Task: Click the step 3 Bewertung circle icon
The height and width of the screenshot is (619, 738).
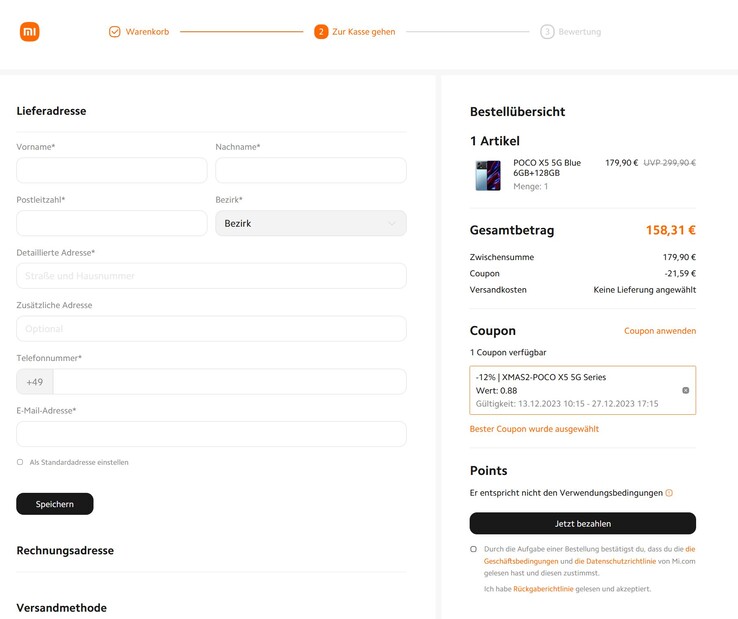Action: (547, 32)
